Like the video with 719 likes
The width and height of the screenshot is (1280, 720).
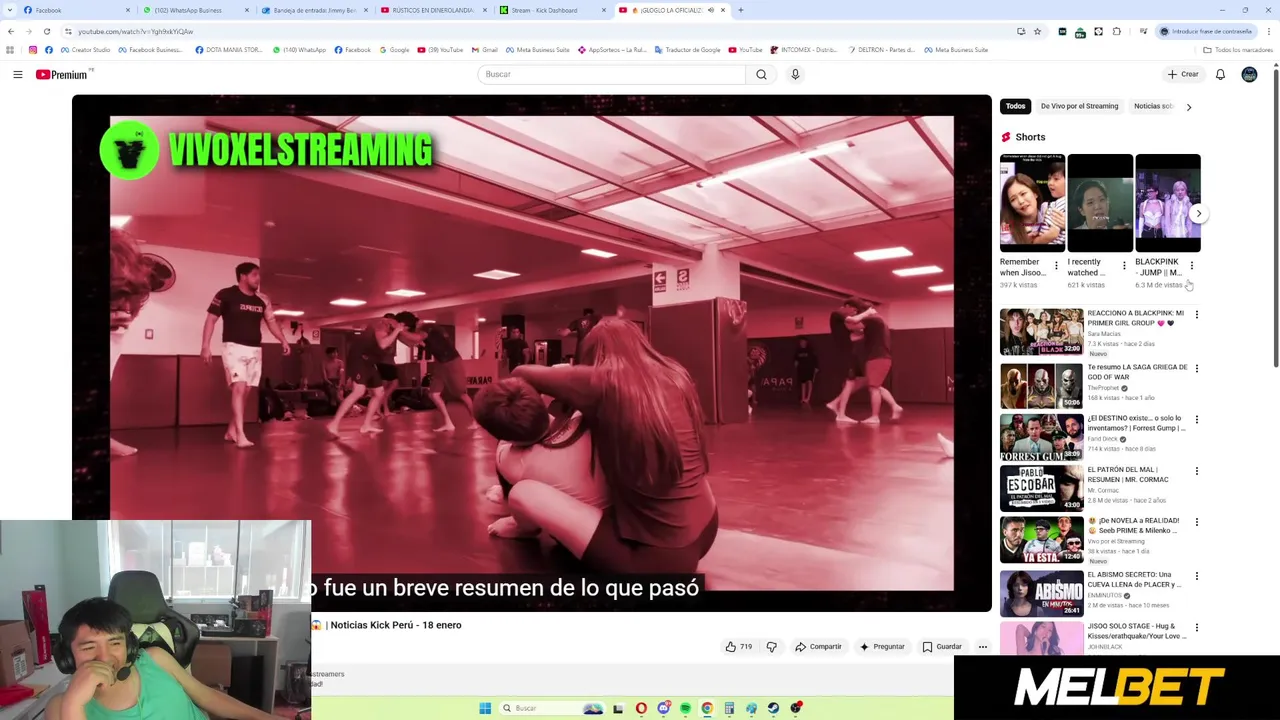tap(738, 647)
